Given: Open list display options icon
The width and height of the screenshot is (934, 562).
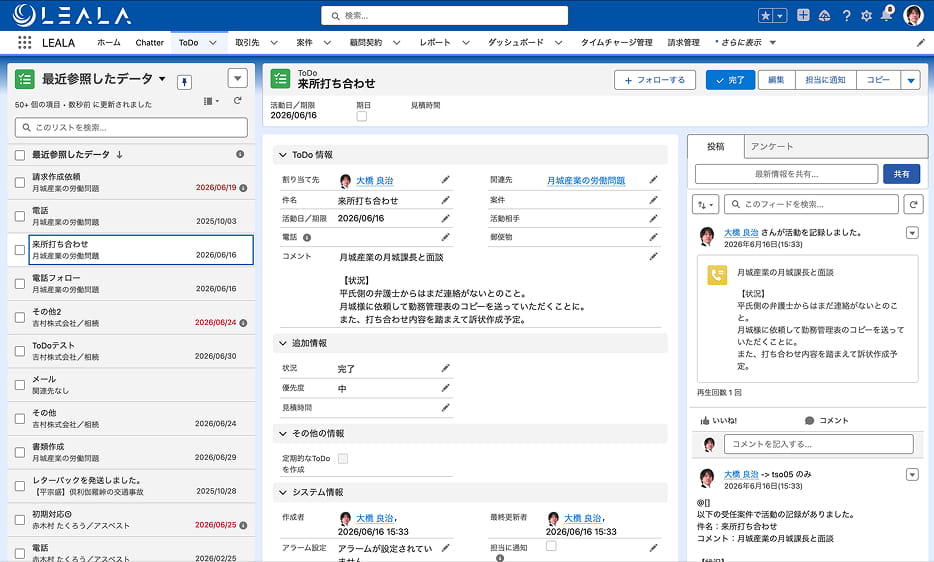Looking at the screenshot, I should [x=211, y=101].
